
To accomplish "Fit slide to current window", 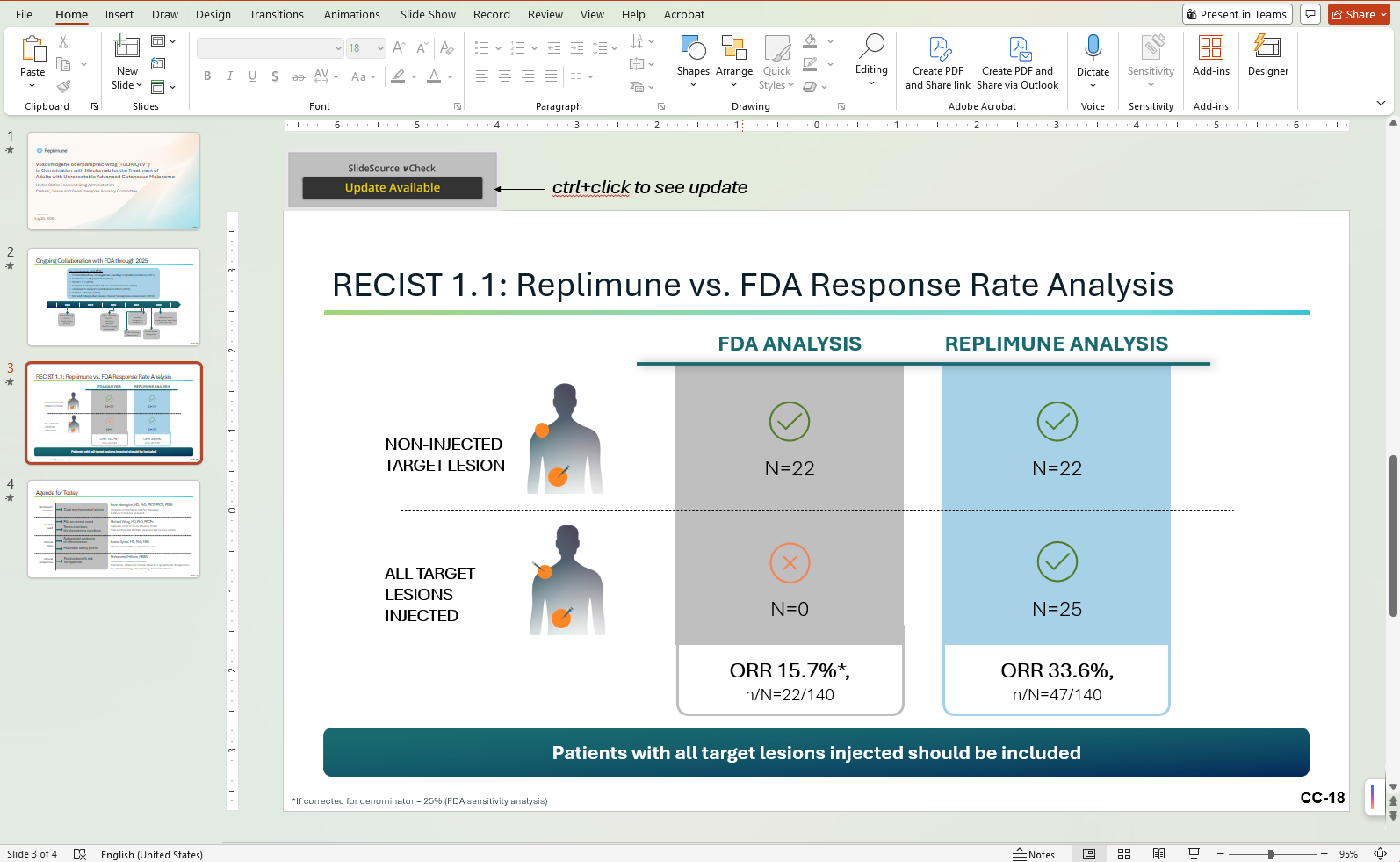I will click(1380, 854).
